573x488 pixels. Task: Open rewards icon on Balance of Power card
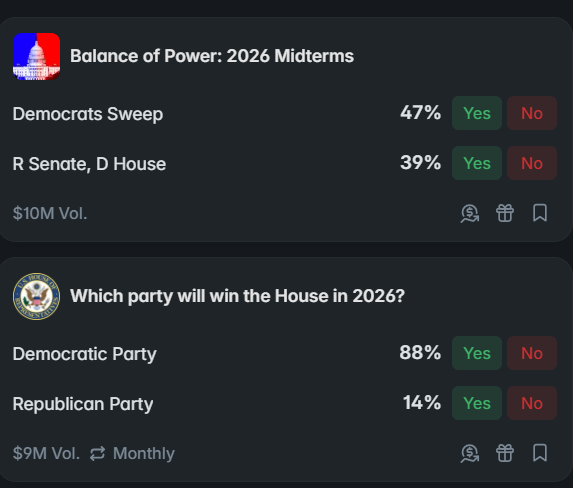pos(470,213)
